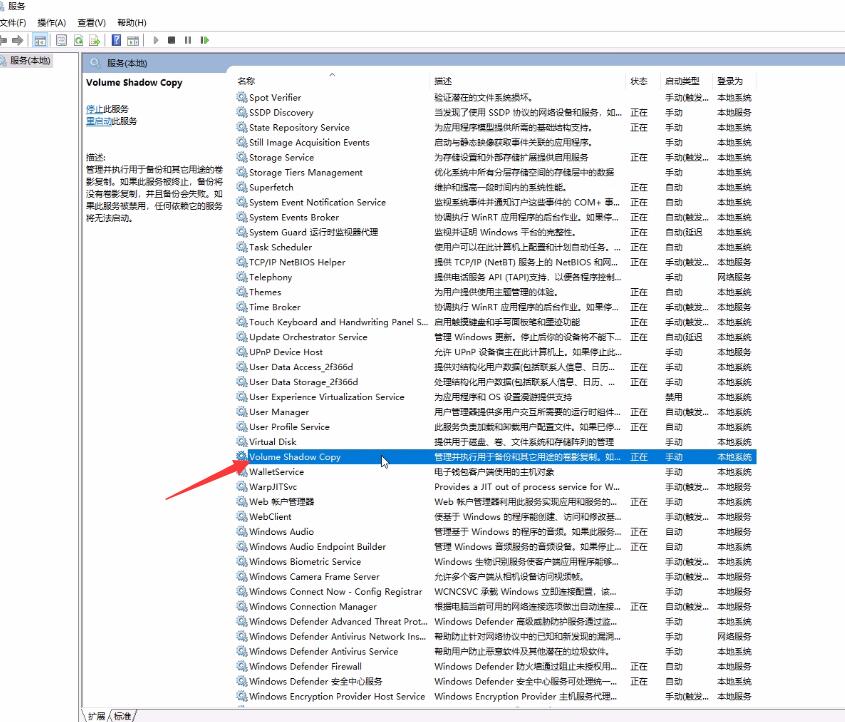Open Help via the blue question mark icon
Viewport: 845px width, 722px height.
116,40
